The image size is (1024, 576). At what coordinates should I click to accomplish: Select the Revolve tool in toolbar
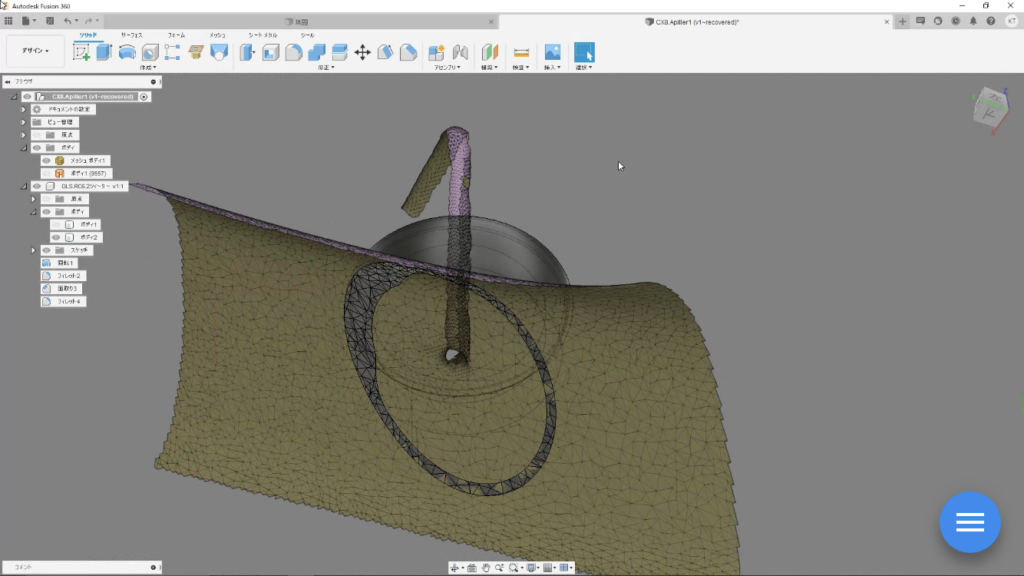(127, 52)
